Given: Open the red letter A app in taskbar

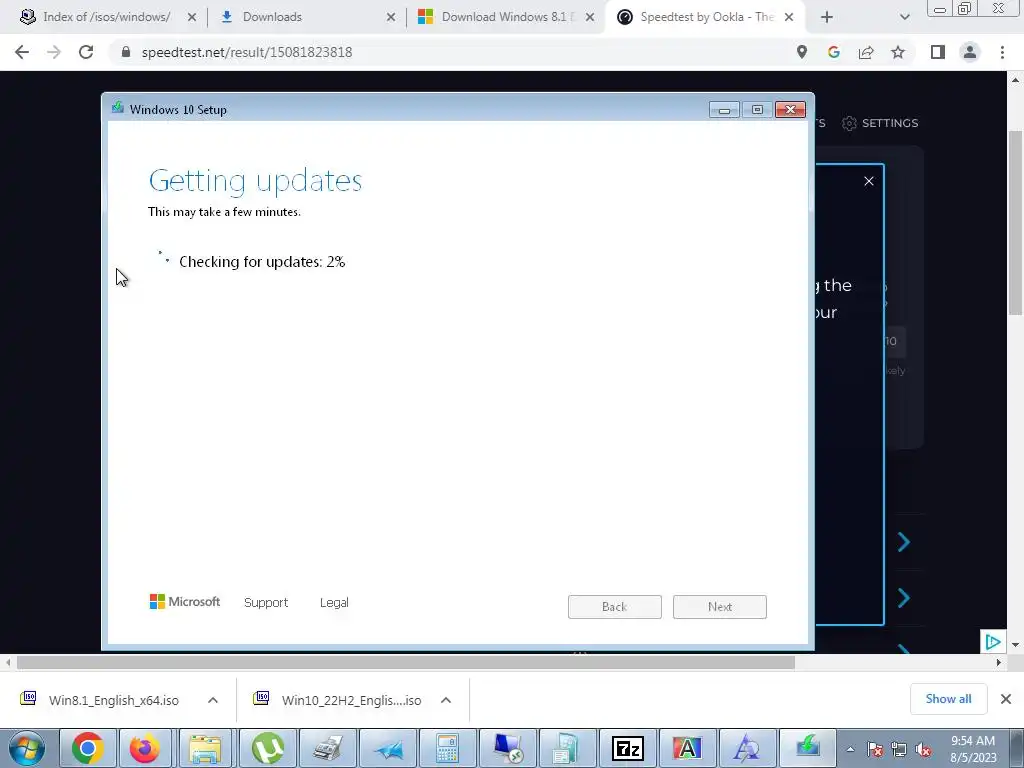Looking at the screenshot, I should [687, 748].
